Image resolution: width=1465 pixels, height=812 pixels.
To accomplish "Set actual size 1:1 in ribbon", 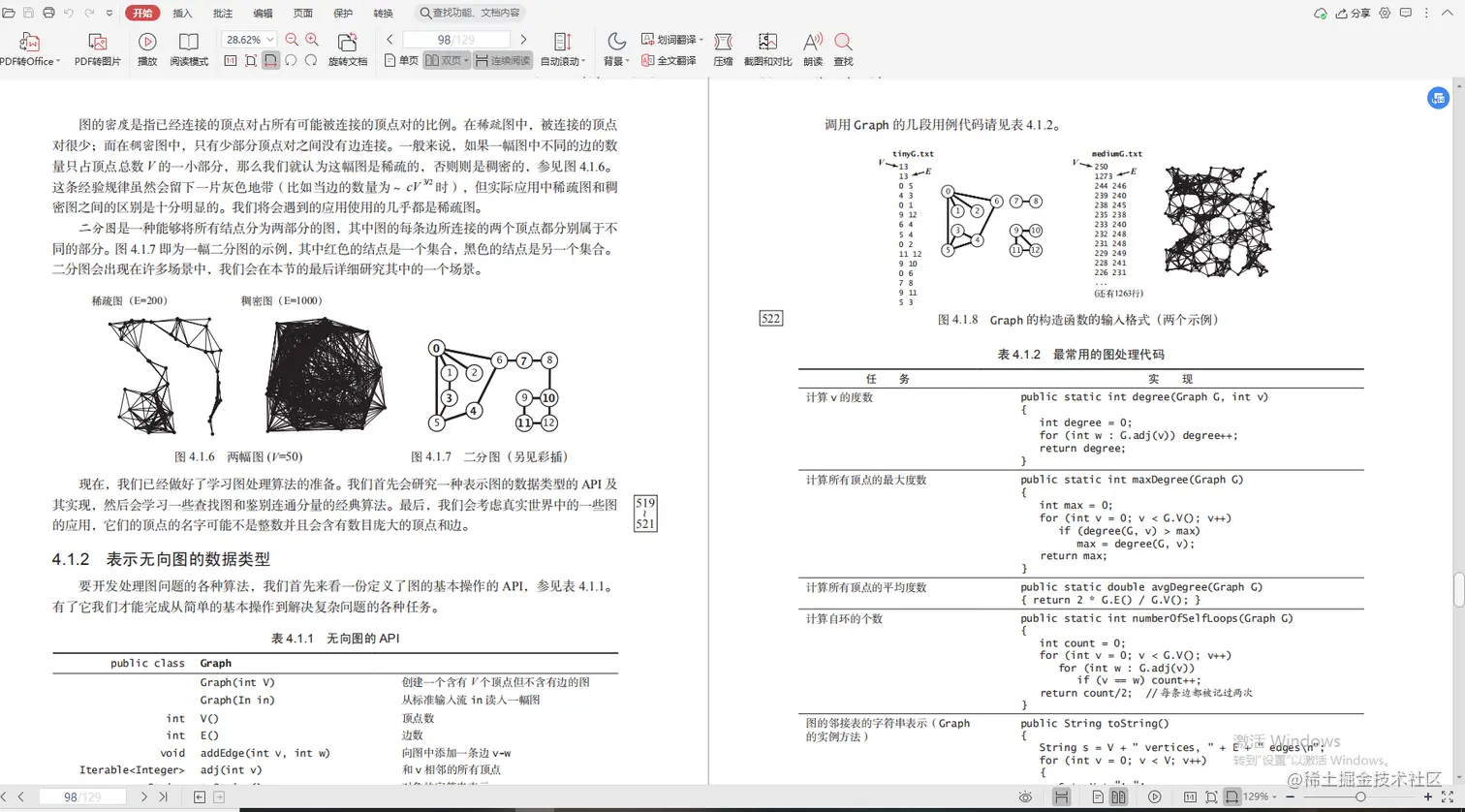I will [231, 60].
